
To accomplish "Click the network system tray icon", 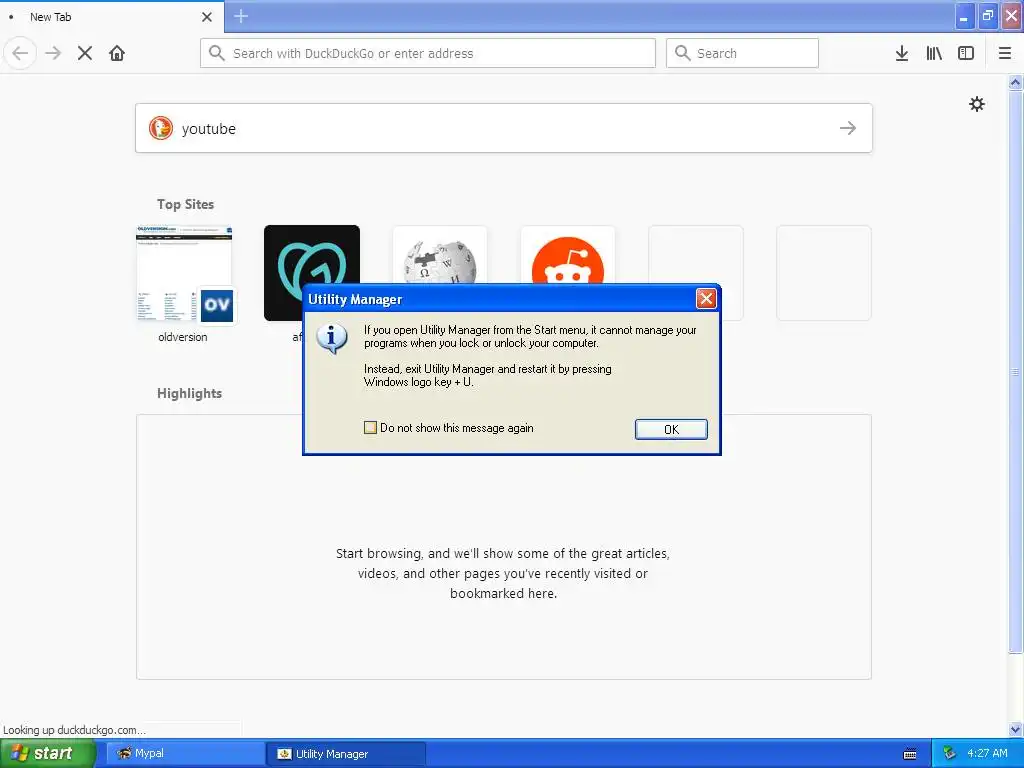I will pos(950,753).
